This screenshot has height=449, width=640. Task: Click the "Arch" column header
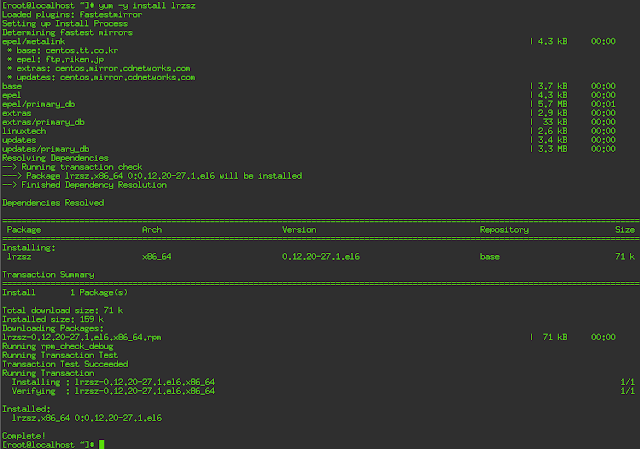(151, 229)
